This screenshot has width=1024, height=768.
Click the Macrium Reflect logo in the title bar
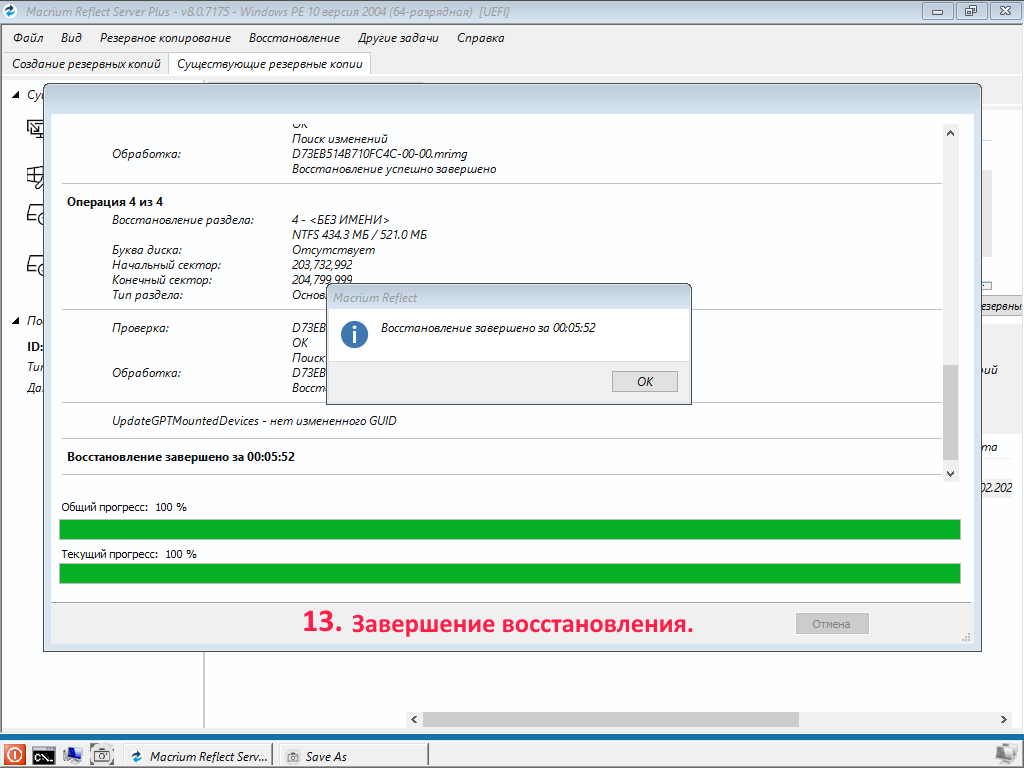10,11
